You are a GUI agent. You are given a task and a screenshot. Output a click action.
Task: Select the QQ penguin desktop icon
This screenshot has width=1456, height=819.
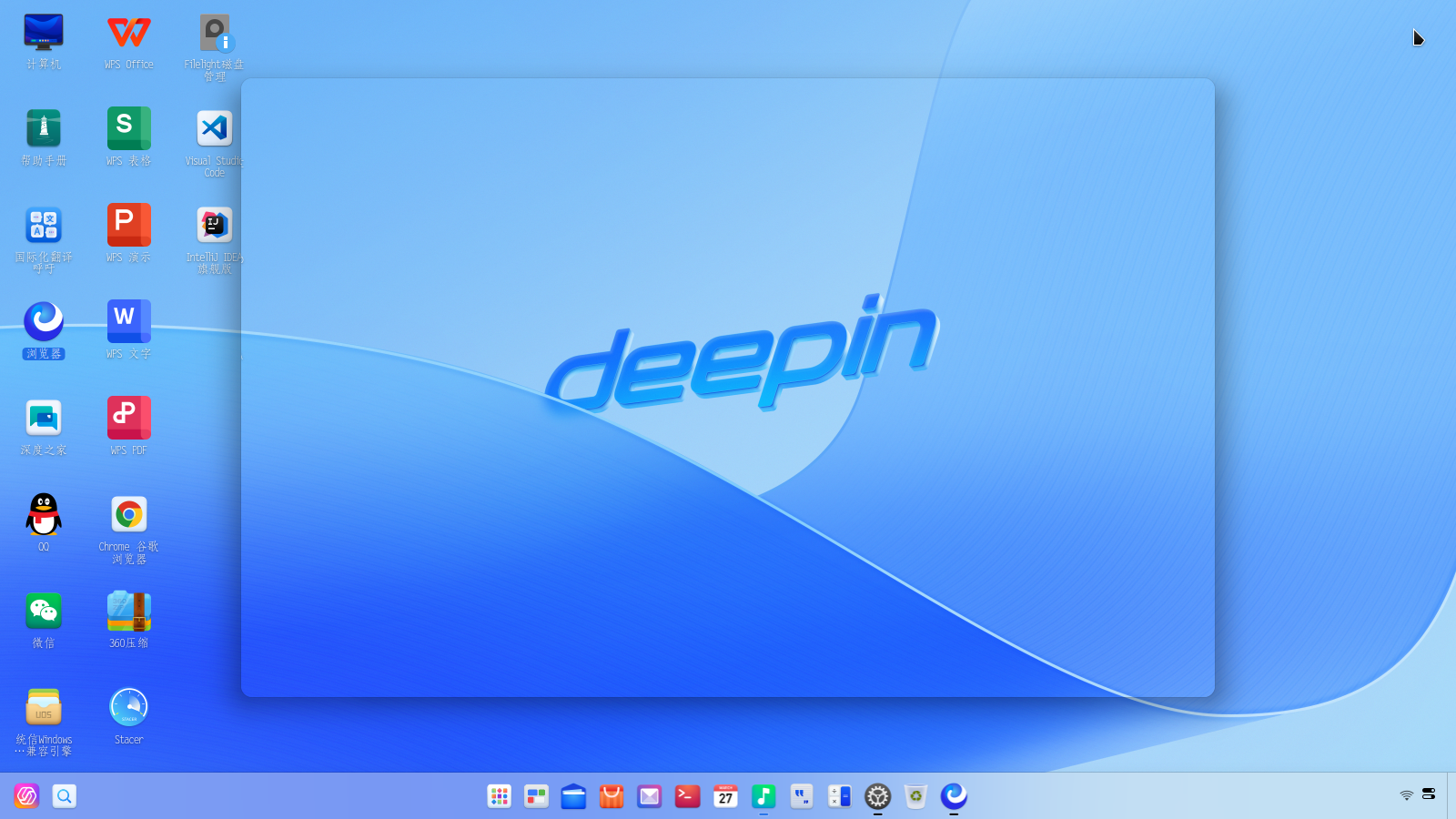click(44, 514)
